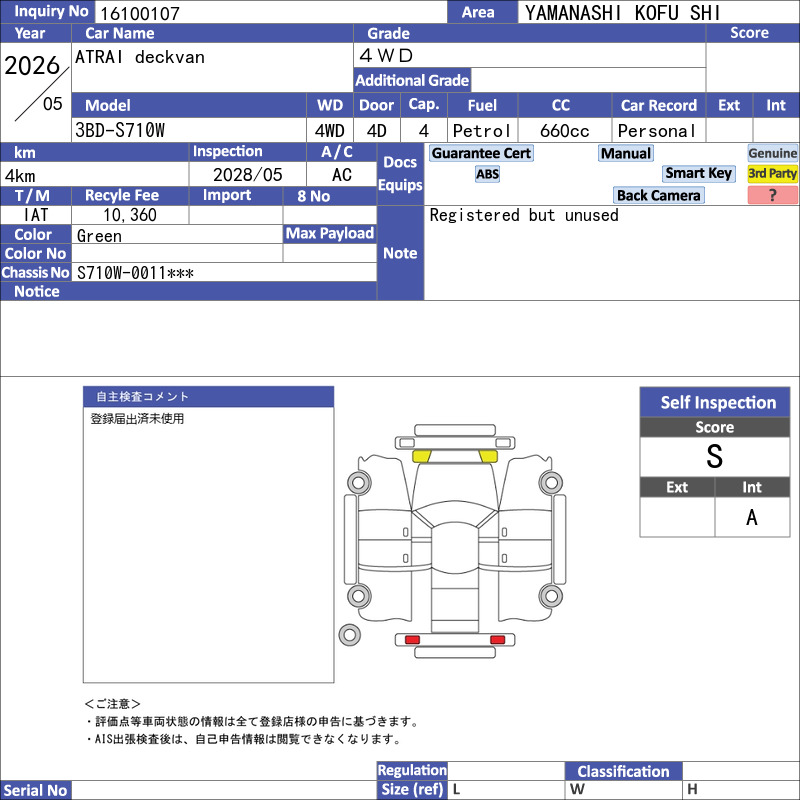Click the inquiry number 16100107
This screenshot has width=800, height=800.
tap(140, 14)
